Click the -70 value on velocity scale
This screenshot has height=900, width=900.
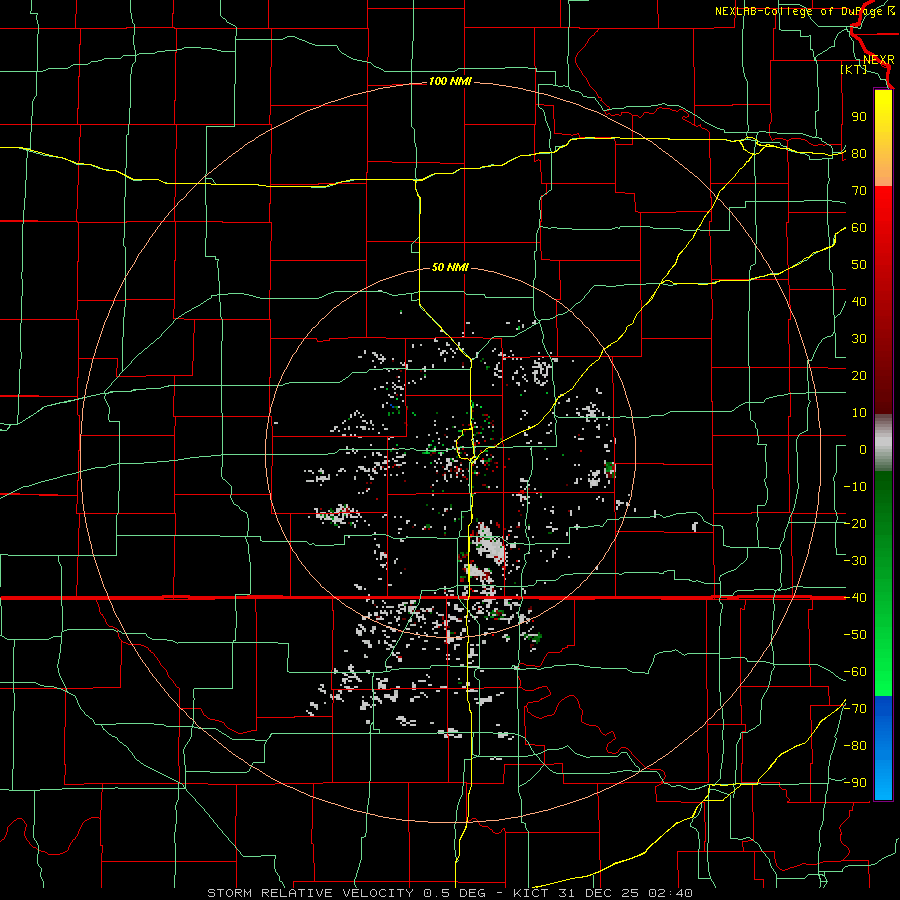(x=855, y=709)
